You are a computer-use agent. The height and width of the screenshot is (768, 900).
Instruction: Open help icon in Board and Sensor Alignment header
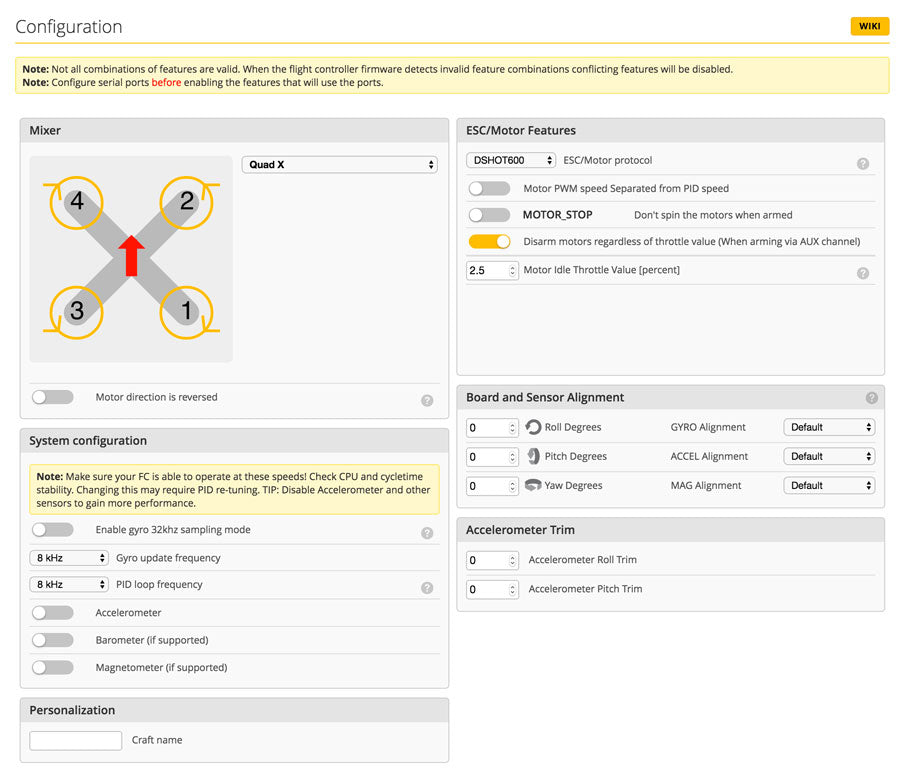871,397
